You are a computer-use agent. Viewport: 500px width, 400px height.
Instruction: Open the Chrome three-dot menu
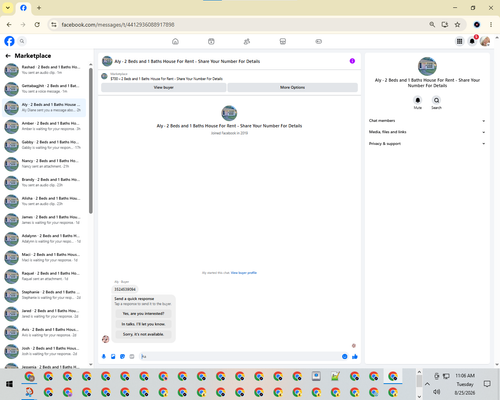point(491,25)
